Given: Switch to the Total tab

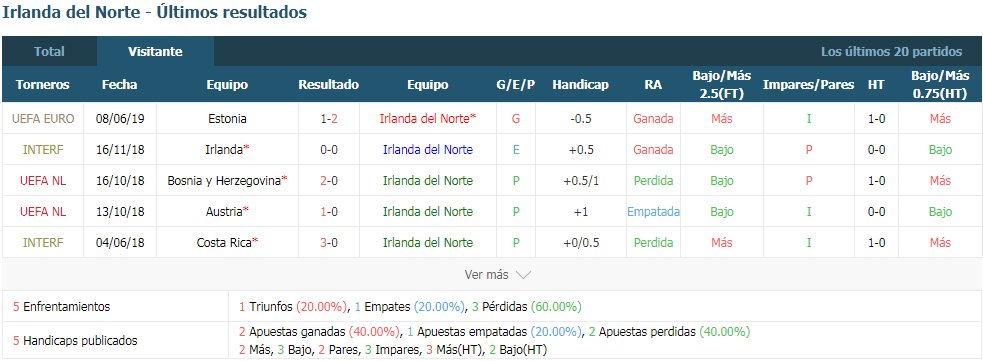Looking at the screenshot, I should 50,51.
